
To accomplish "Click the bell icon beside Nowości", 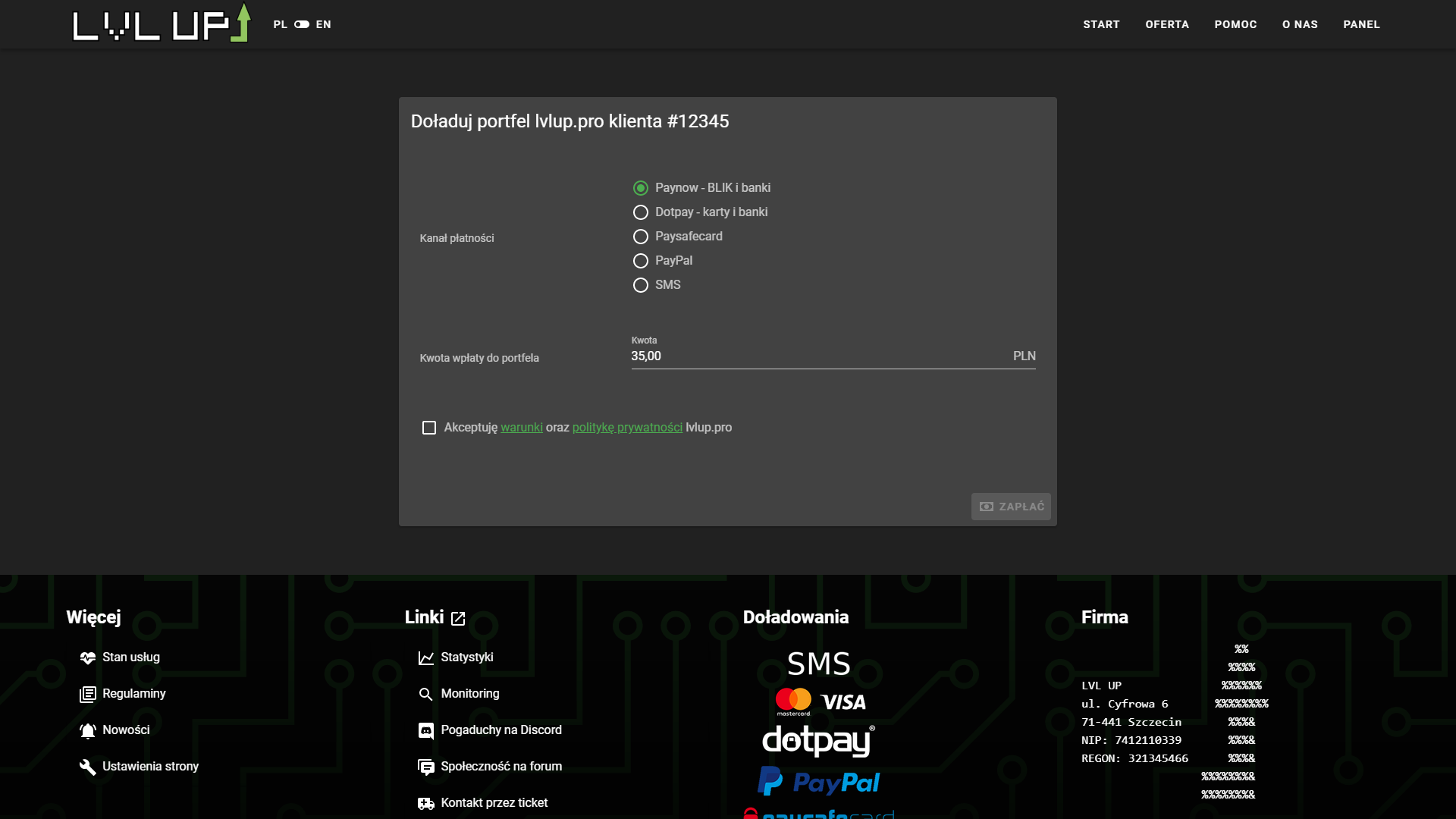I will click(88, 730).
